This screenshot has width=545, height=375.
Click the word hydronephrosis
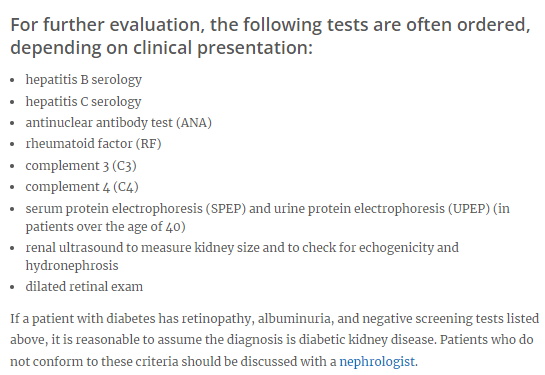point(72,266)
